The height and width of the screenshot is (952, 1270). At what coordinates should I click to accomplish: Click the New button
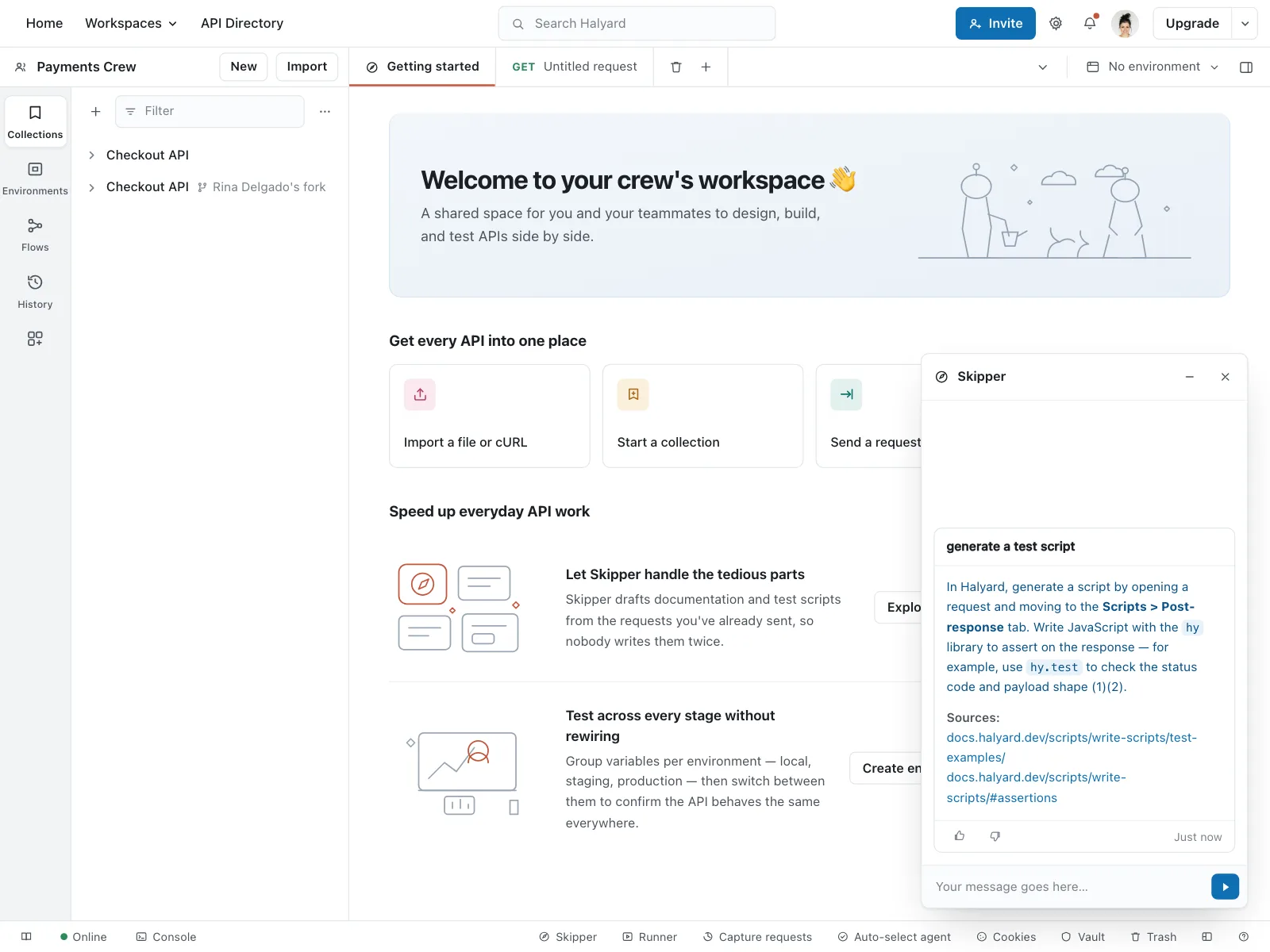click(x=244, y=67)
